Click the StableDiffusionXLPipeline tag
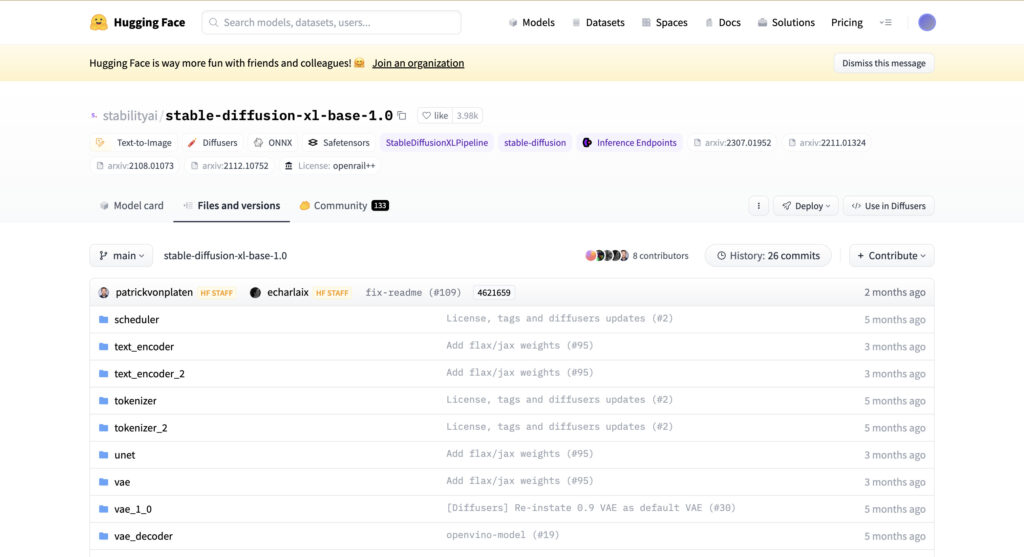 [x=436, y=142]
